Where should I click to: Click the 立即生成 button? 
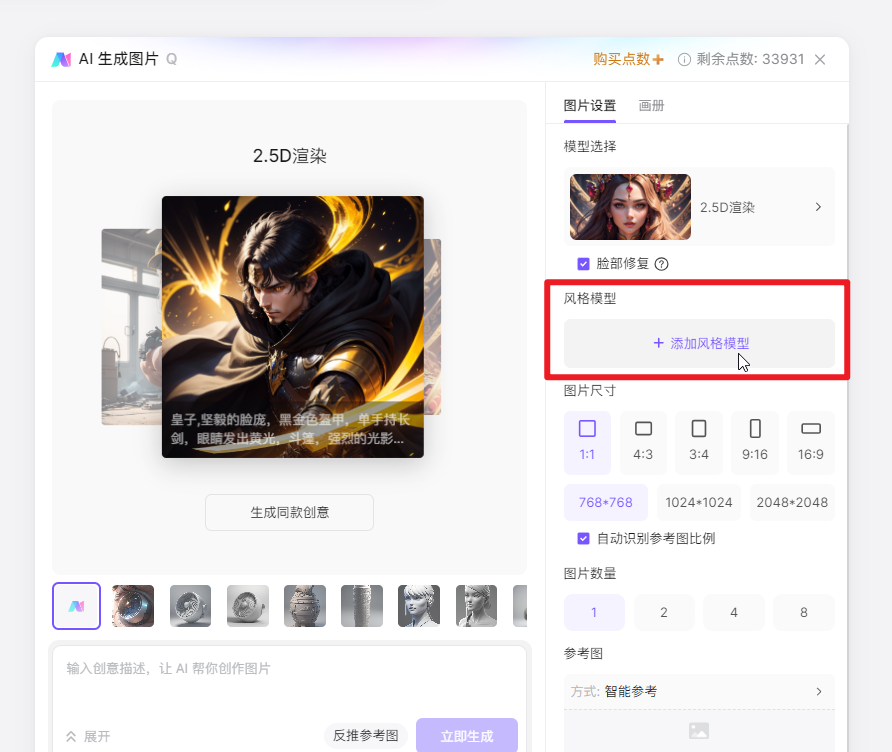(467, 736)
